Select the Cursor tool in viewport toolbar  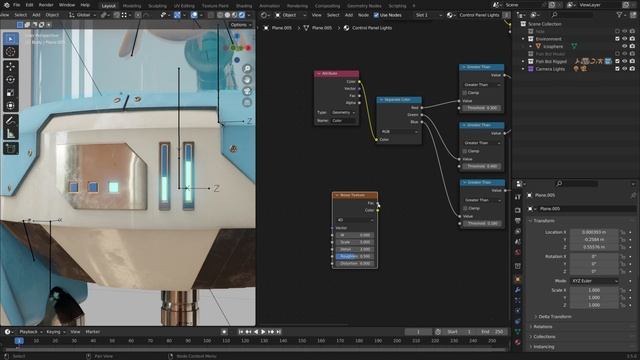(x=11, y=52)
